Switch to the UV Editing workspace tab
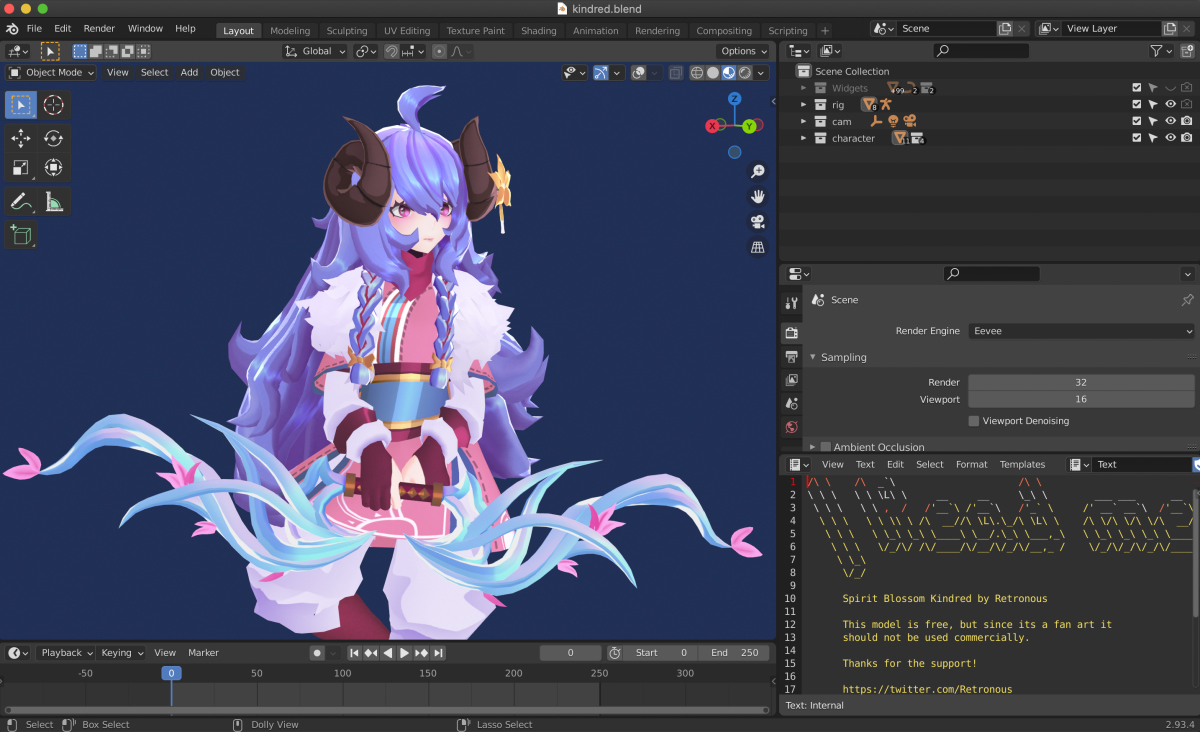 (x=407, y=31)
